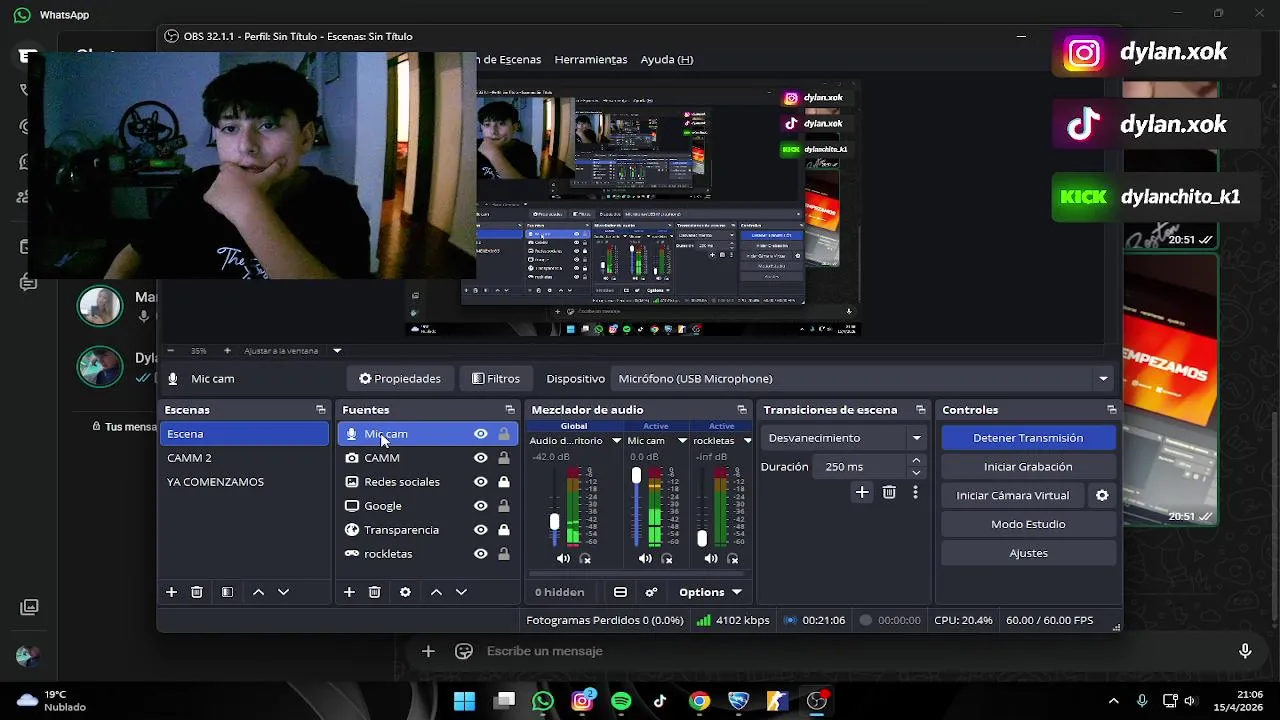Open Filtros for Mic cam
Screen dimensions: 1280x720
496,379
